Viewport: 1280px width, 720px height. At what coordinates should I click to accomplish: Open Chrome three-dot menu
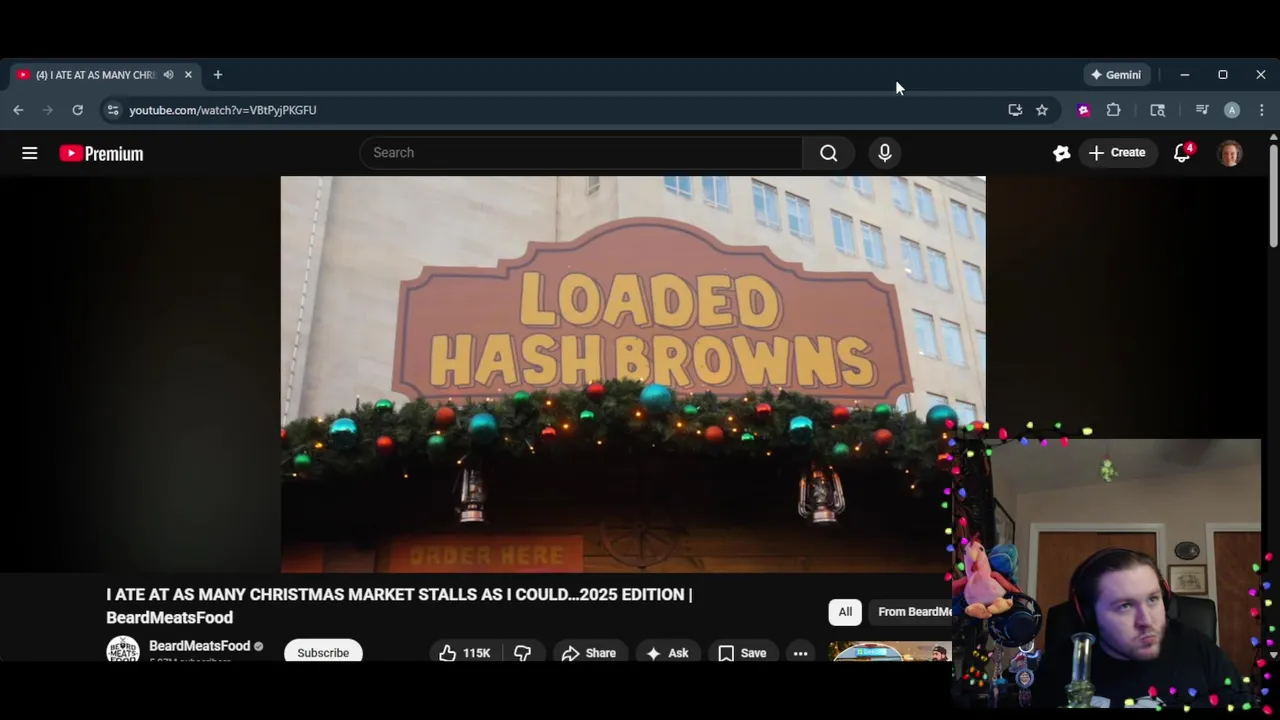(1261, 110)
